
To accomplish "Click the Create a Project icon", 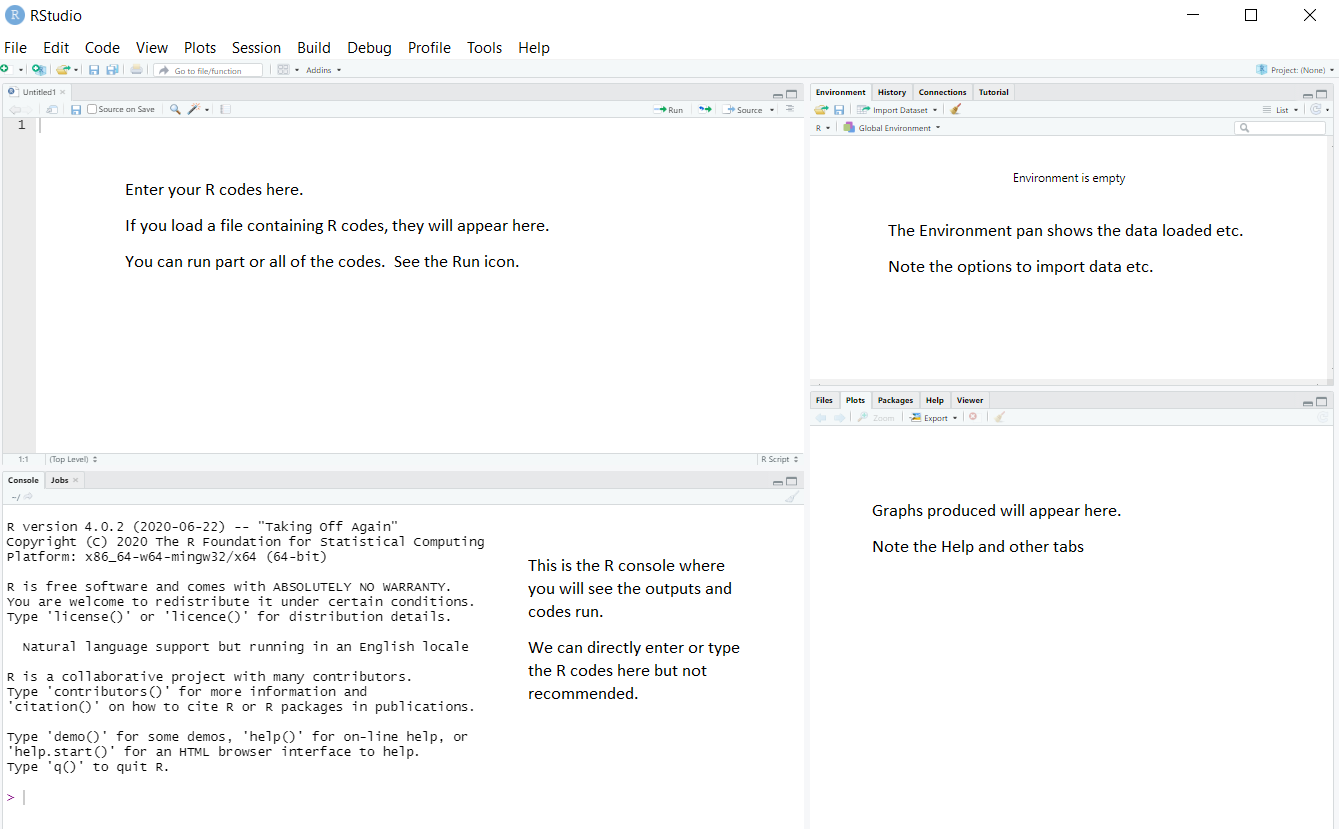I will (x=38, y=70).
